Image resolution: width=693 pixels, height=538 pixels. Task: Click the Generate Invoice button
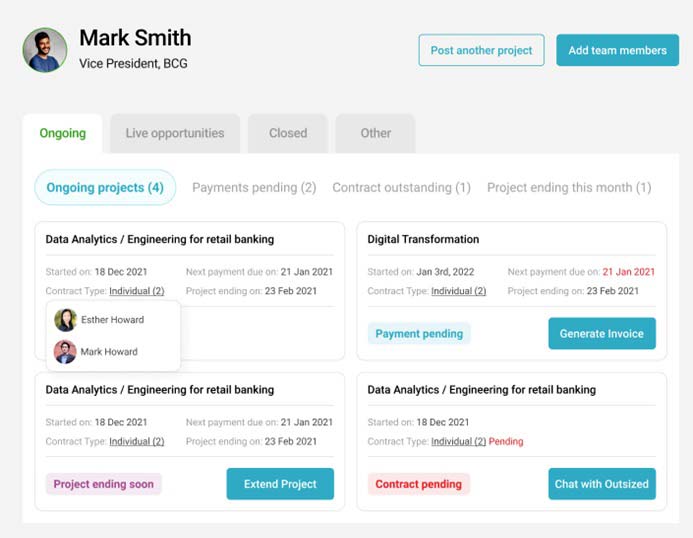(602, 333)
